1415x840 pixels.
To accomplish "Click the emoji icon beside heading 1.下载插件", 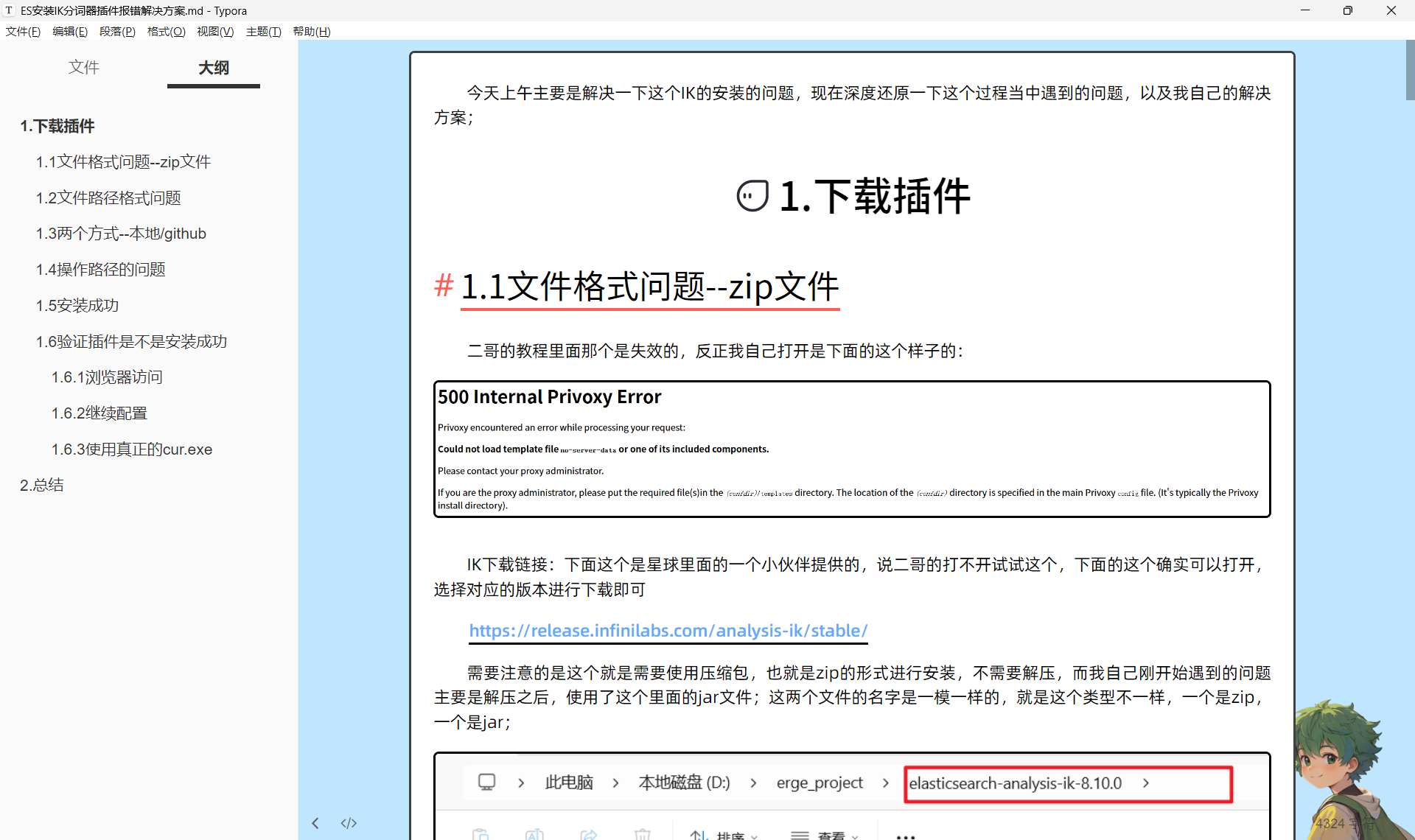I will (x=752, y=196).
